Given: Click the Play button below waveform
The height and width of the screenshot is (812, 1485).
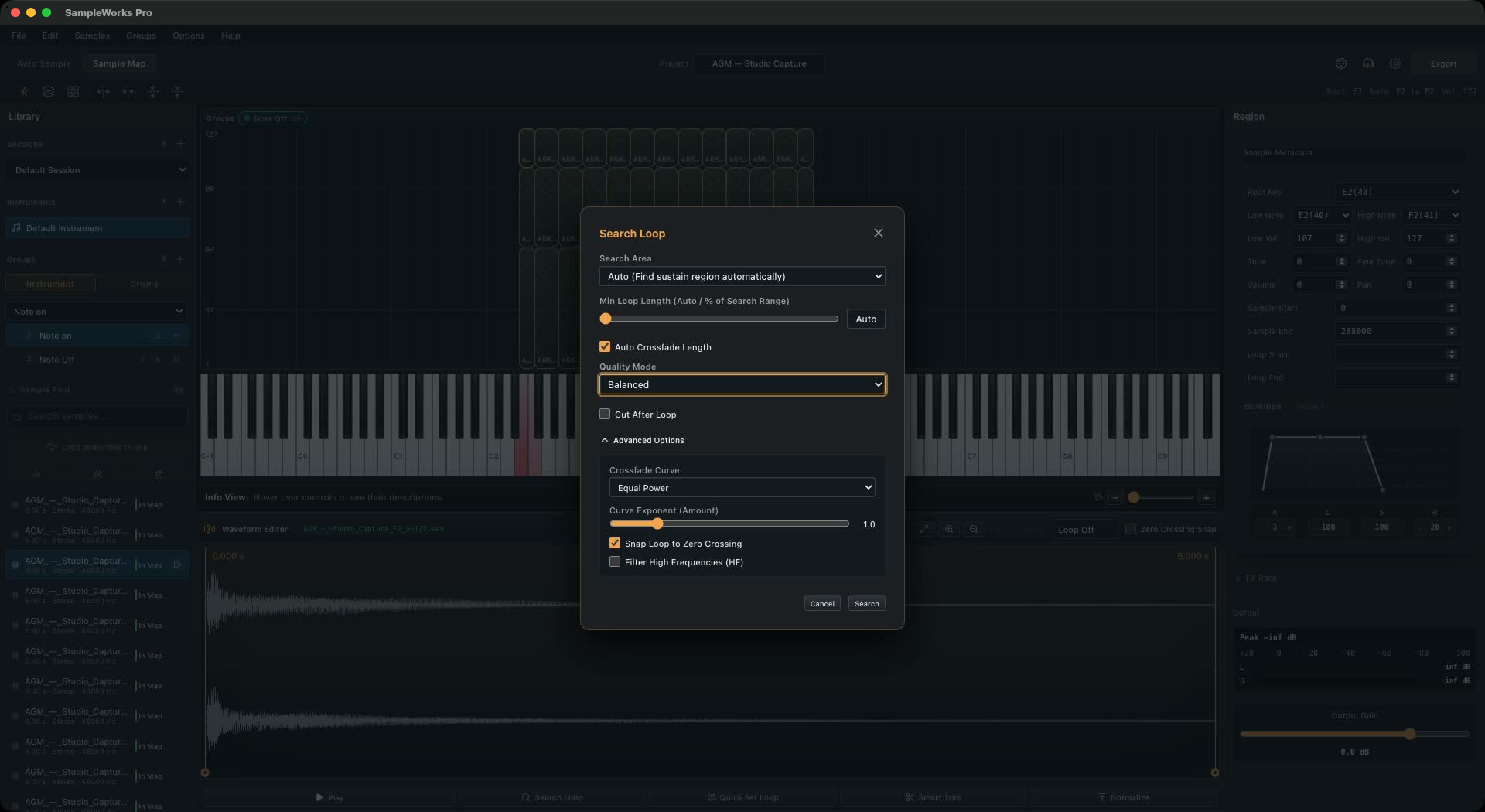Looking at the screenshot, I should click(329, 797).
